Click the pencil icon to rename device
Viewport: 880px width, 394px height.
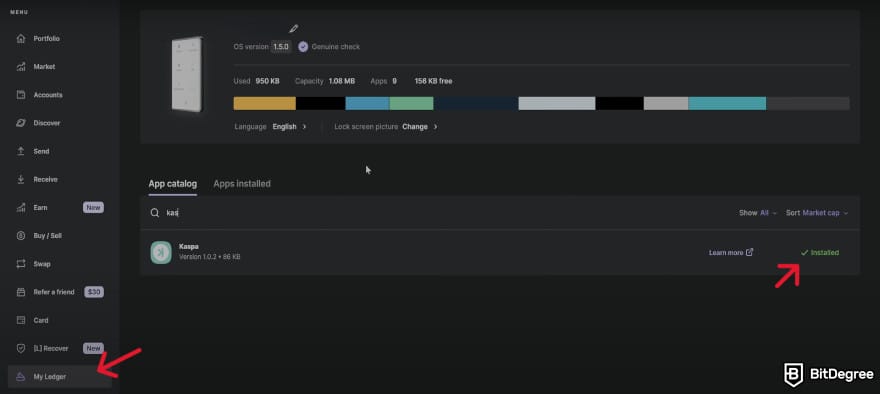294,29
